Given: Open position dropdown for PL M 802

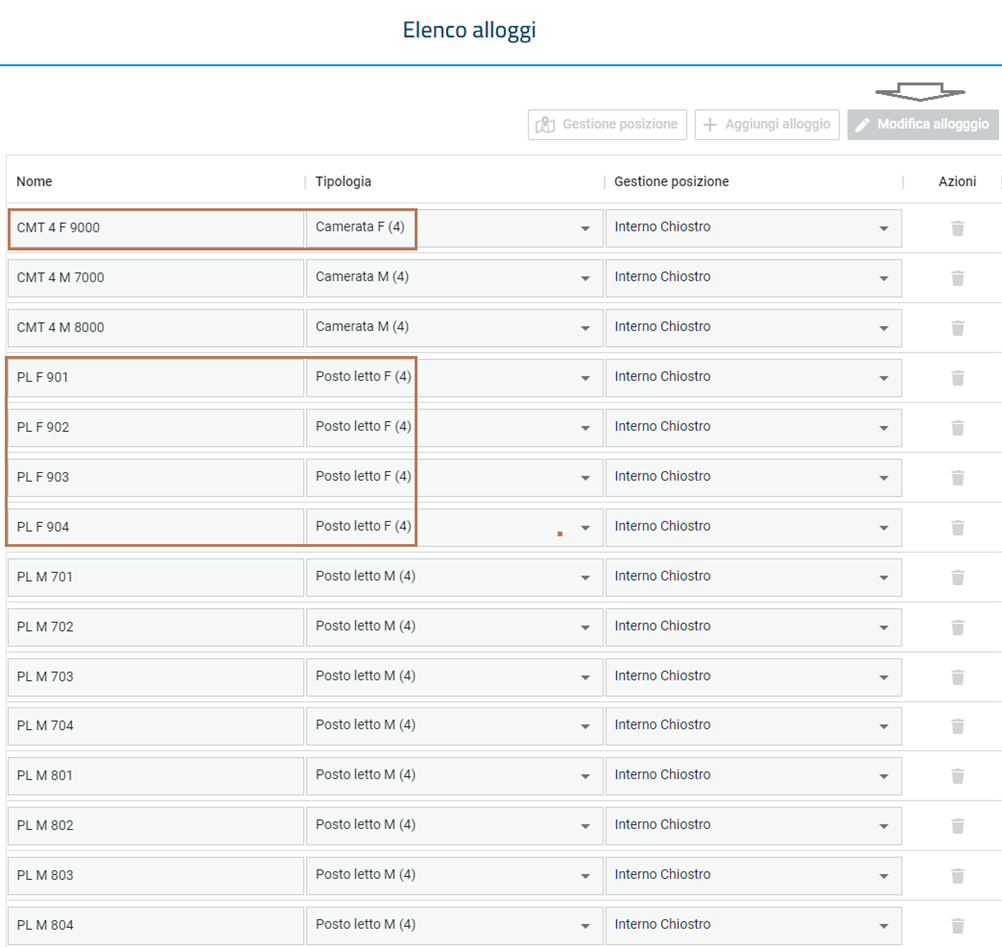Looking at the screenshot, I should coord(753,826).
